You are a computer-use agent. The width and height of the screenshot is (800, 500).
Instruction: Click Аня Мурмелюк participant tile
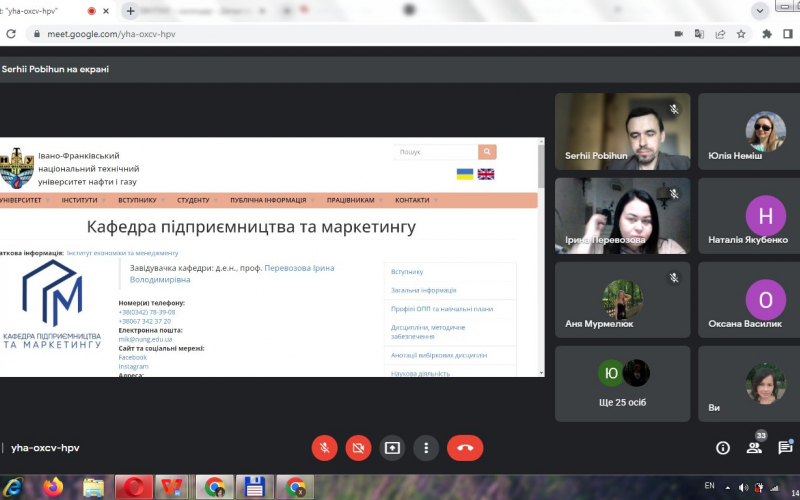[x=622, y=300]
